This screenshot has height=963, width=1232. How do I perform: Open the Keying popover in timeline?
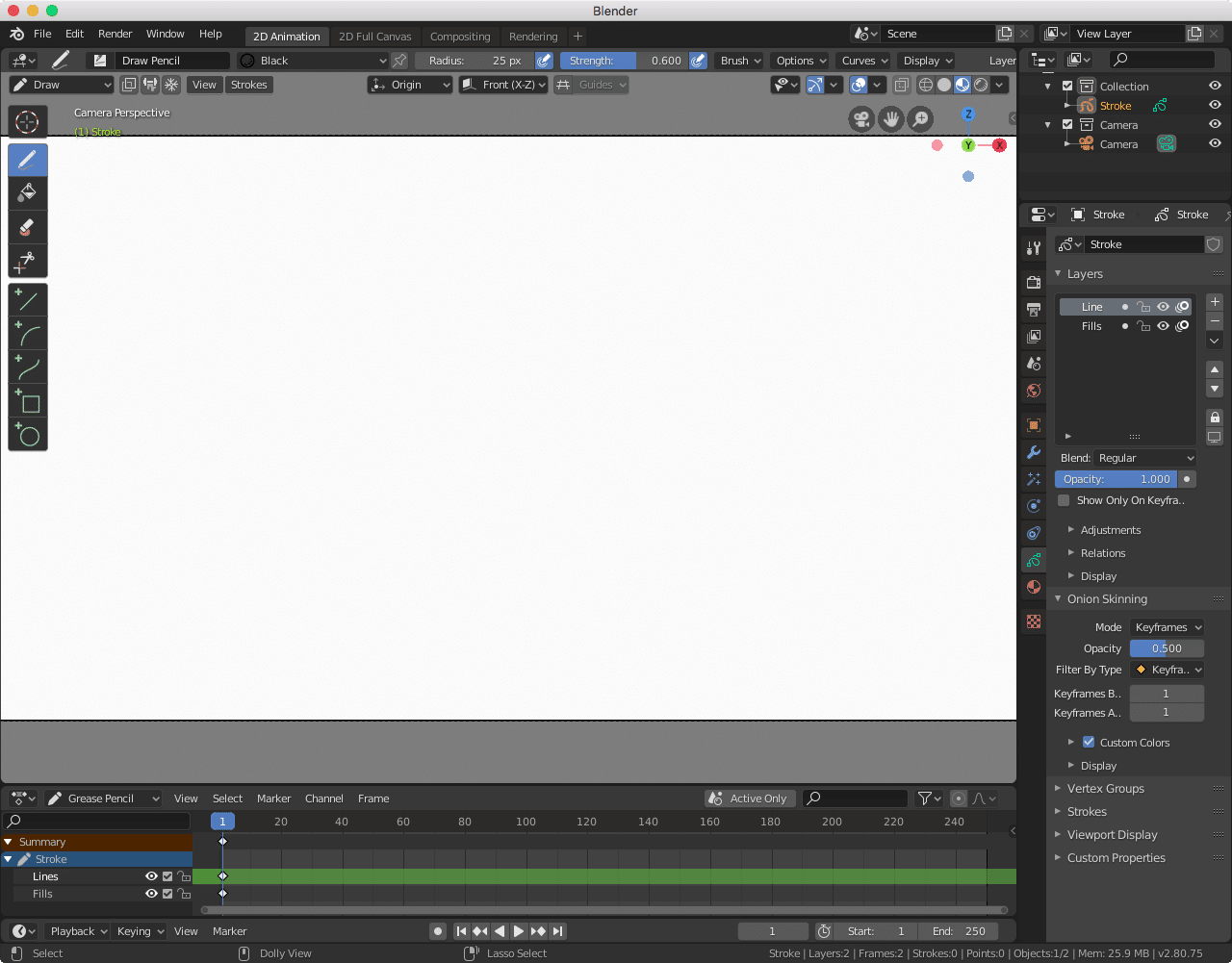click(x=140, y=931)
